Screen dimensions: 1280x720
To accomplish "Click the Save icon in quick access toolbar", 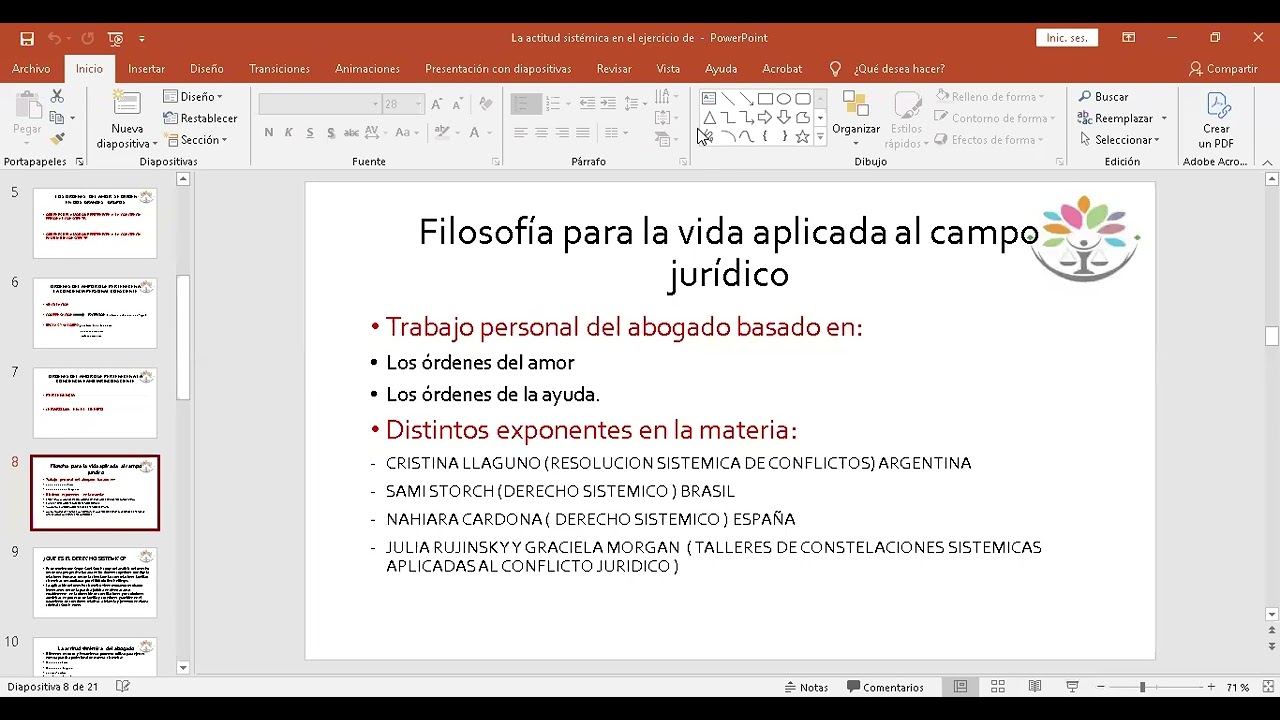I will (27, 38).
